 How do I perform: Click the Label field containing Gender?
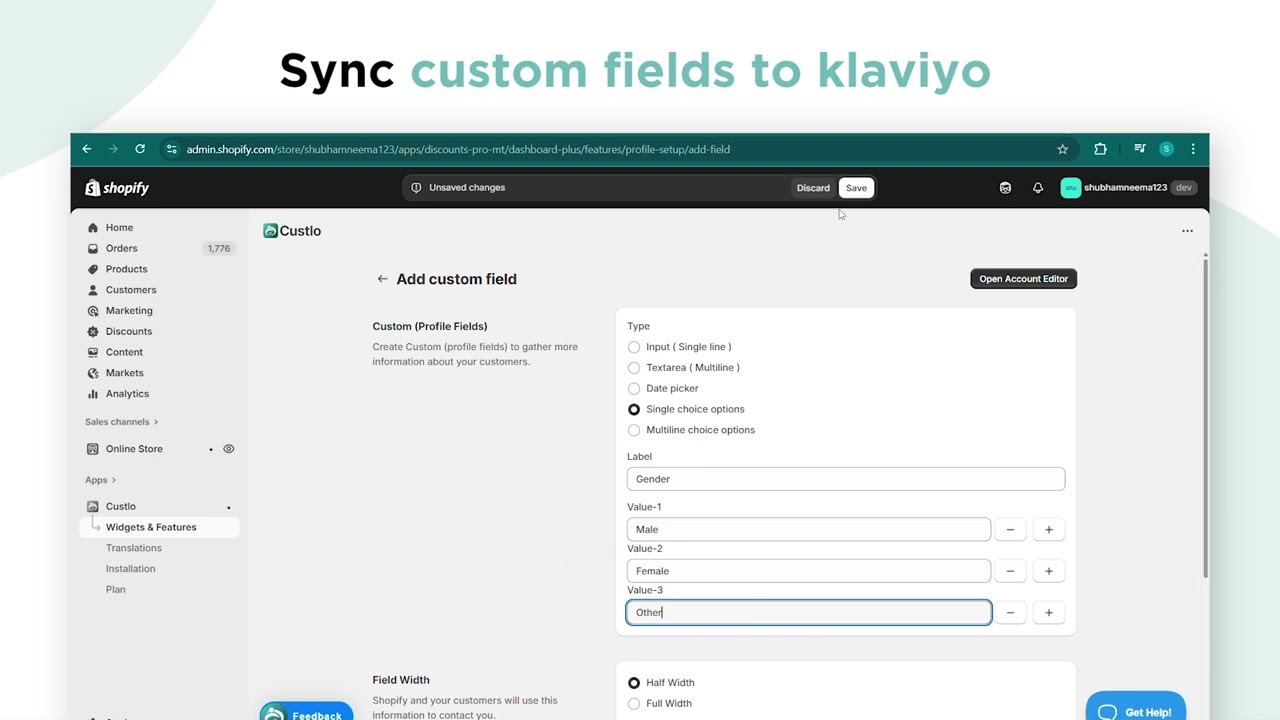[x=846, y=479]
